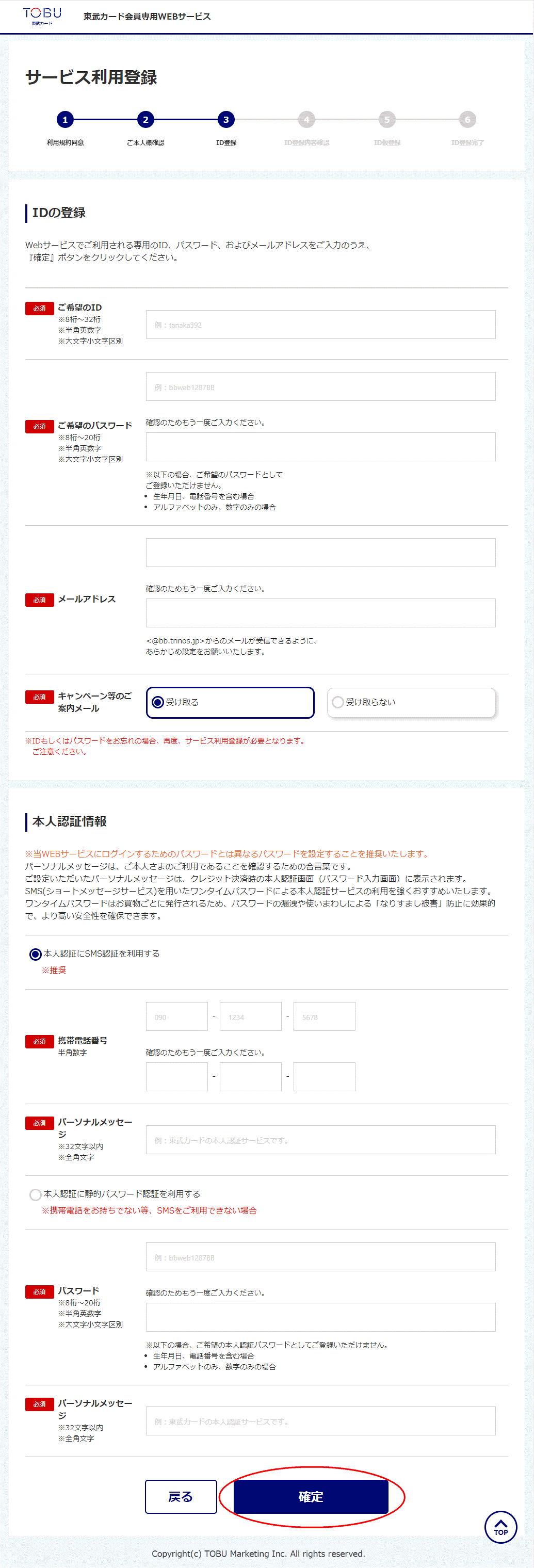Click the 携帯電話番号 field label
Image resolution: width=534 pixels, height=1568 pixels.
(82, 1040)
